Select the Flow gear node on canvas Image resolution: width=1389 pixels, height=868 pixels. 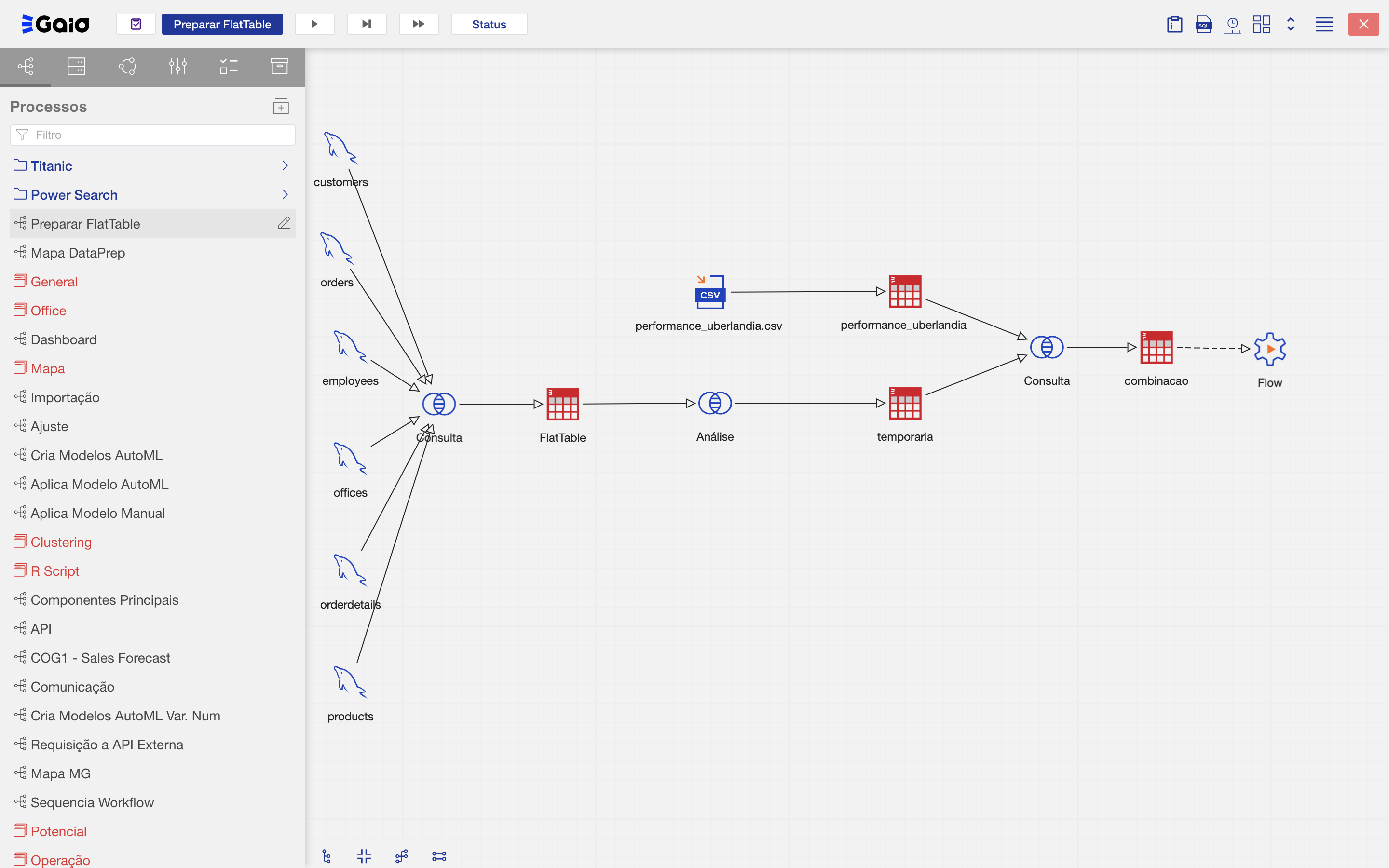coord(1269,349)
